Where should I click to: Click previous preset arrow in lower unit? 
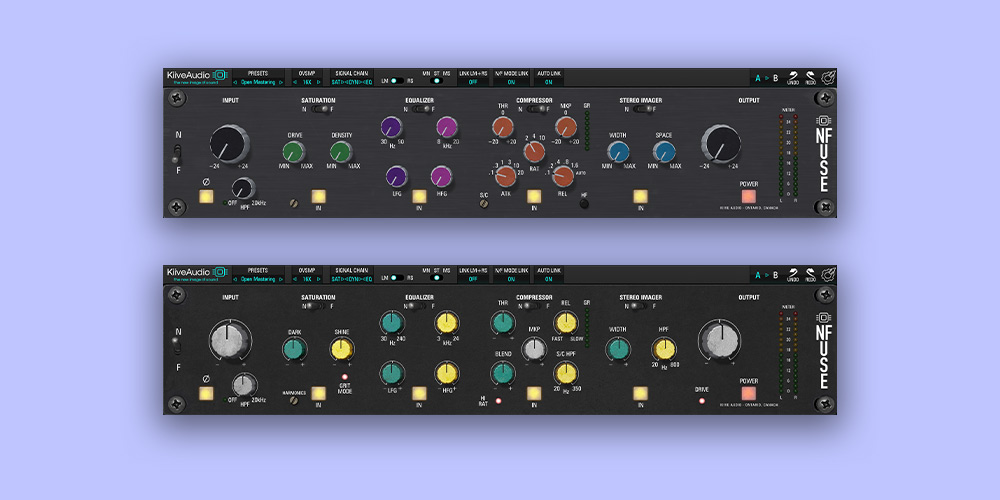(235, 279)
